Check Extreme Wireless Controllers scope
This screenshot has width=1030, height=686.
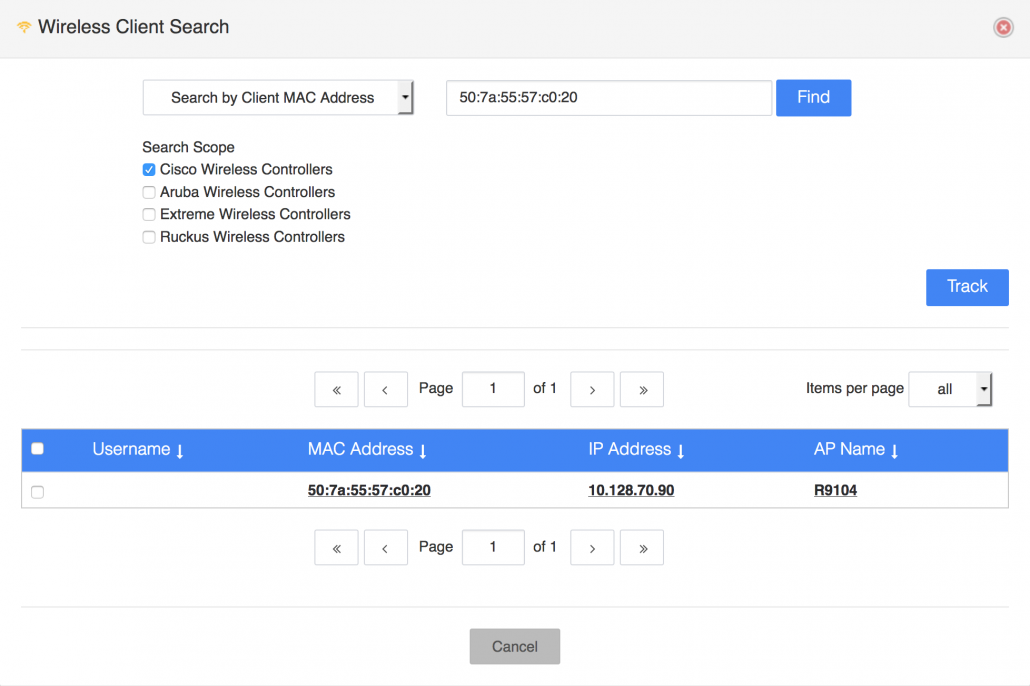click(148, 214)
